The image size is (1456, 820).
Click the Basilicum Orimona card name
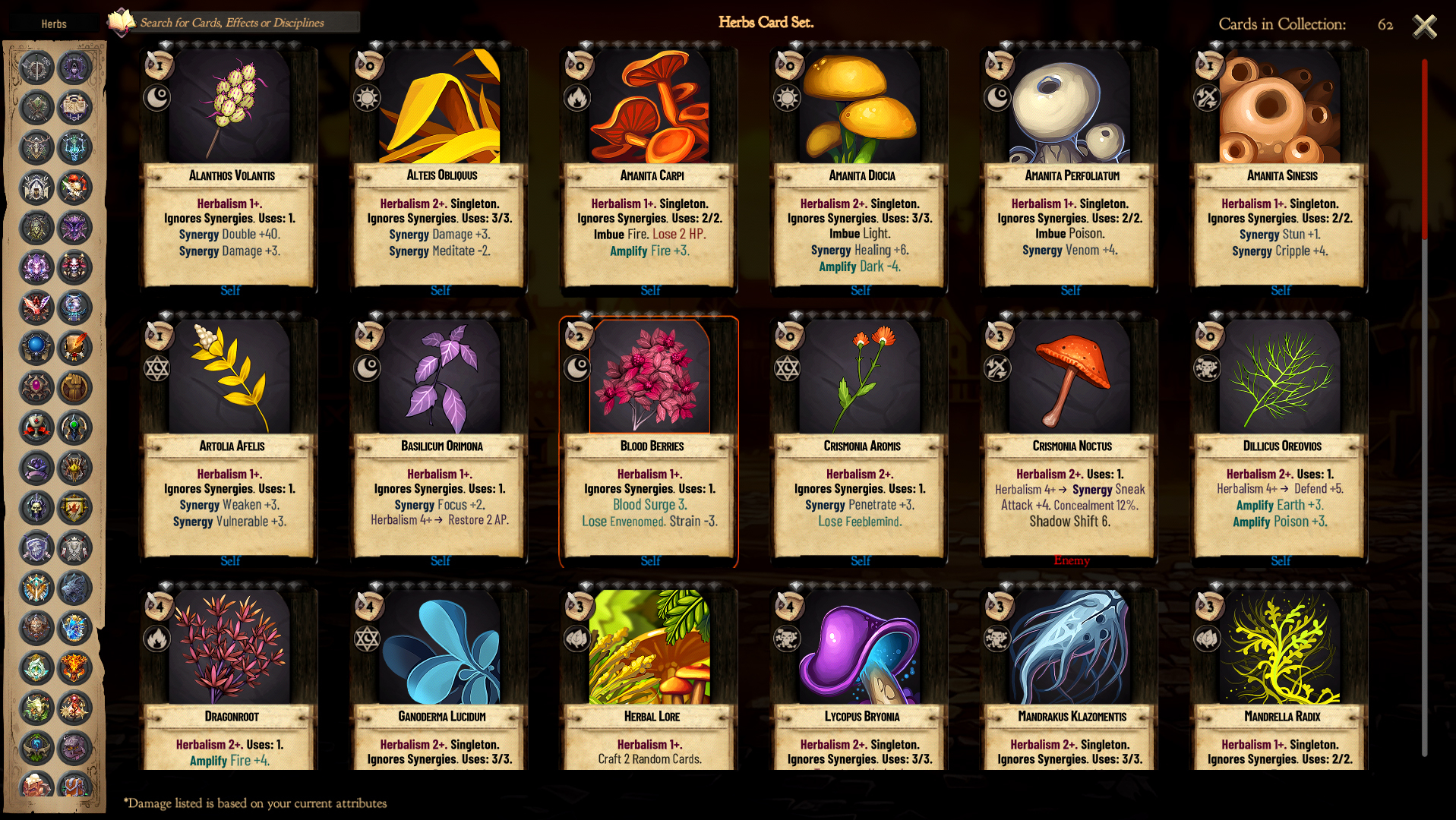tap(442, 446)
